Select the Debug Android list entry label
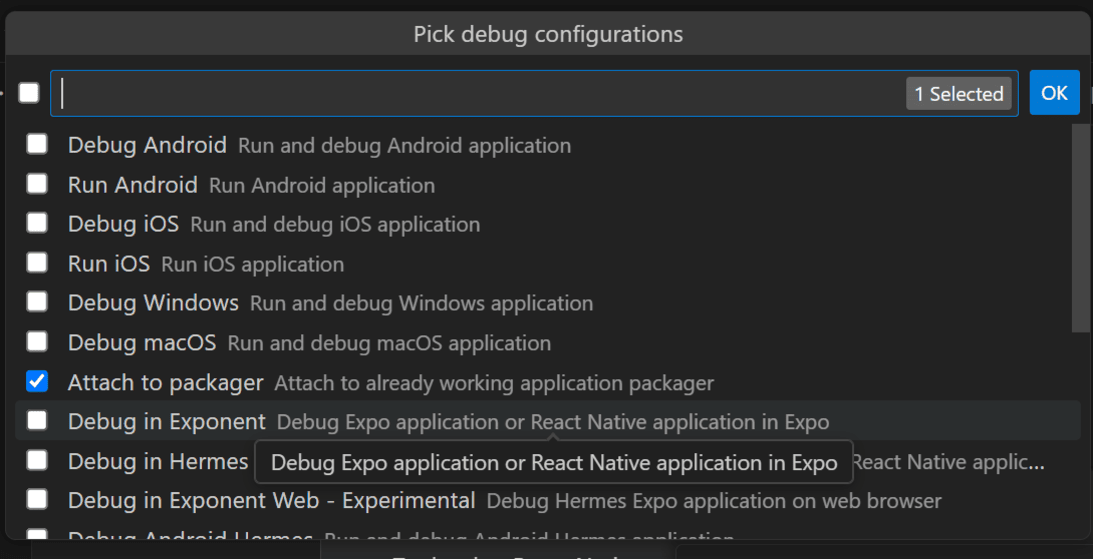Image resolution: width=1093 pixels, height=559 pixels. pyautogui.click(x=147, y=145)
